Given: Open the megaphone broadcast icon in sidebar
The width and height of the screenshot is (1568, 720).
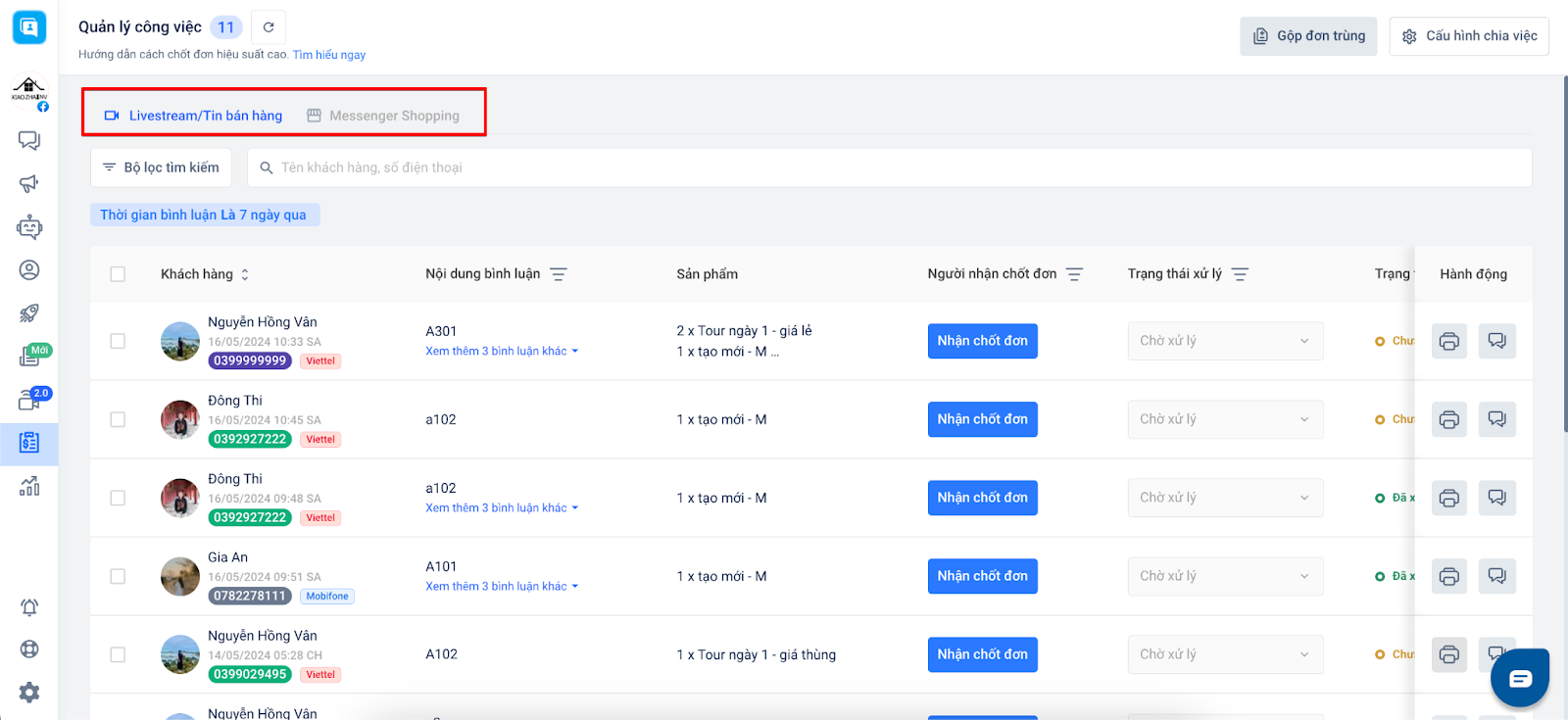Looking at the screenshot, I should pos(29,183).
